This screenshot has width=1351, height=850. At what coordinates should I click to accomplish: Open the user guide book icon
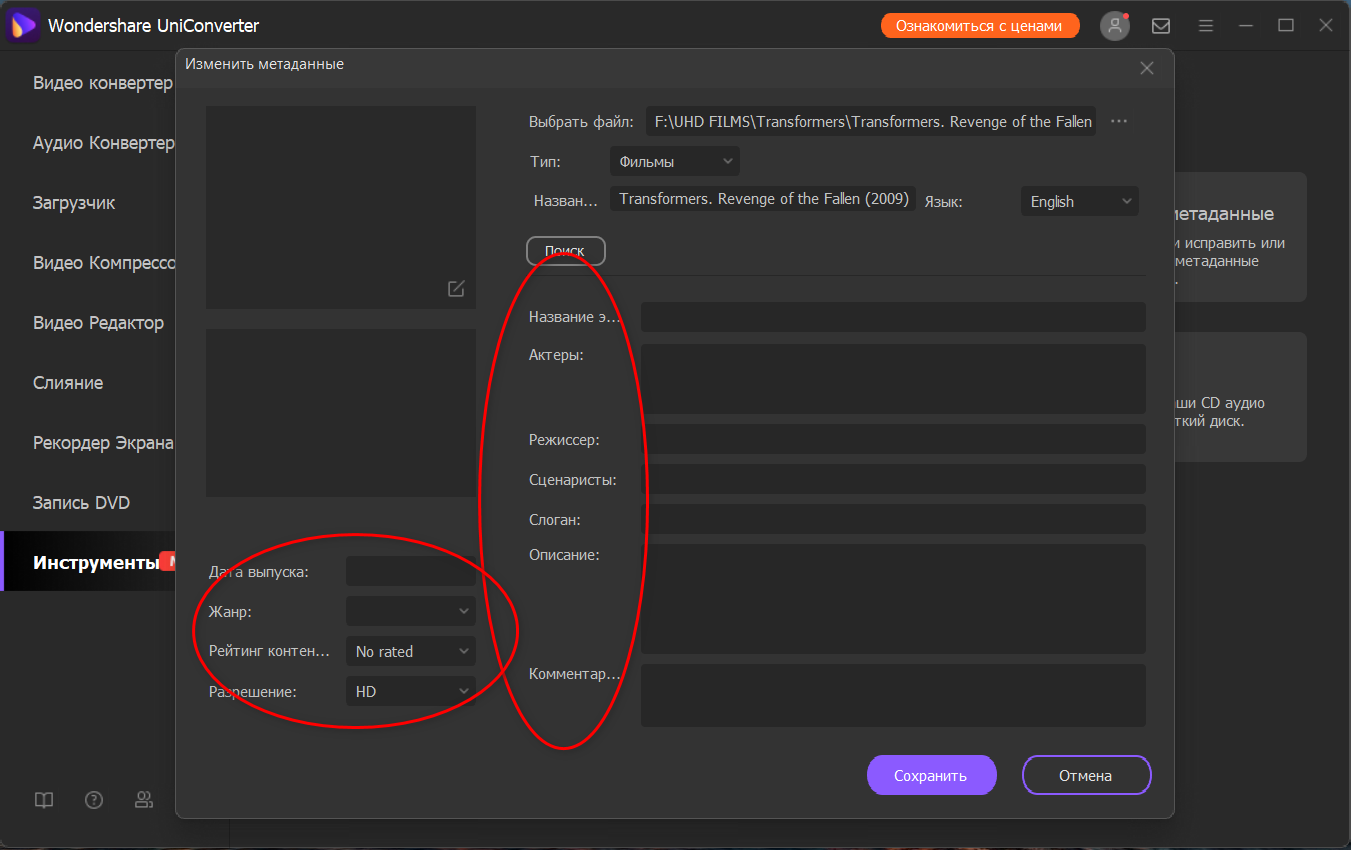[43, 800]
